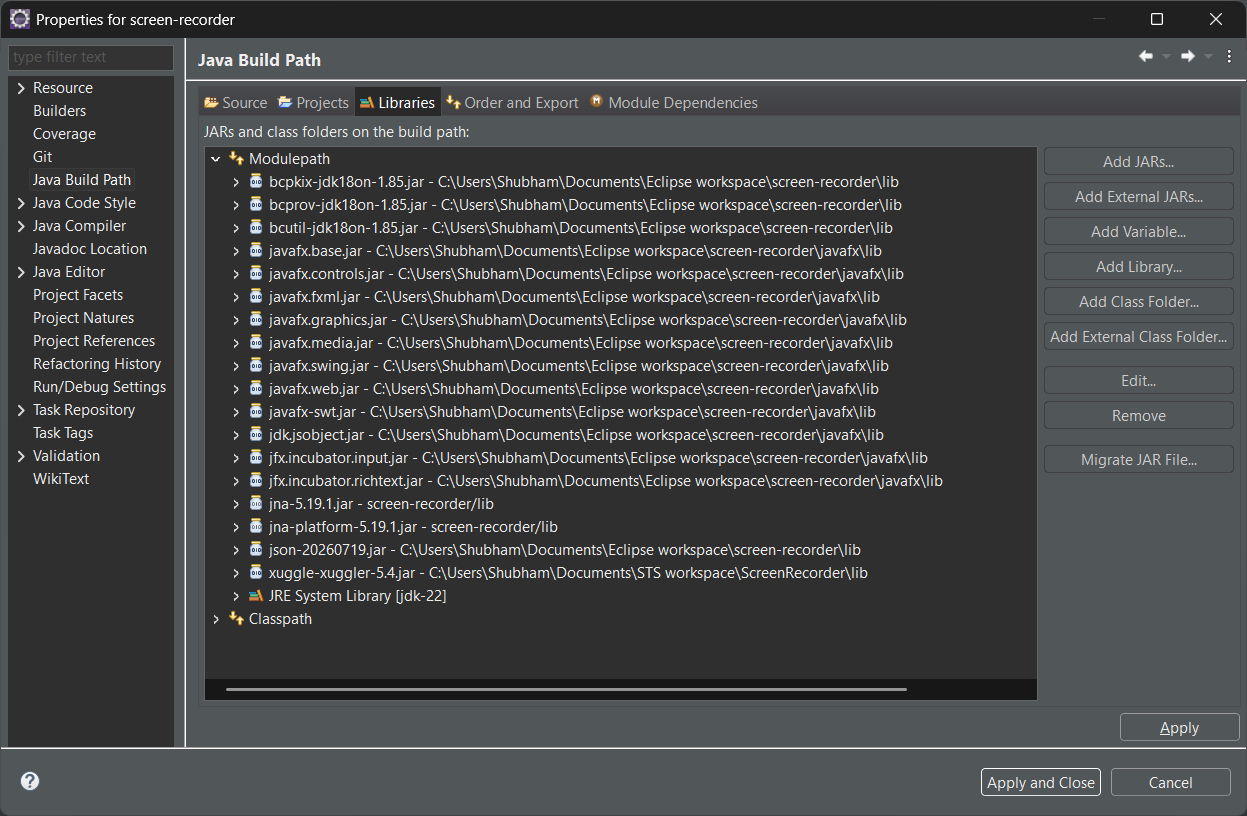Screen dimensions: 1247x816
Task: Expand the Validation category
Action: (x=21, y=457)
